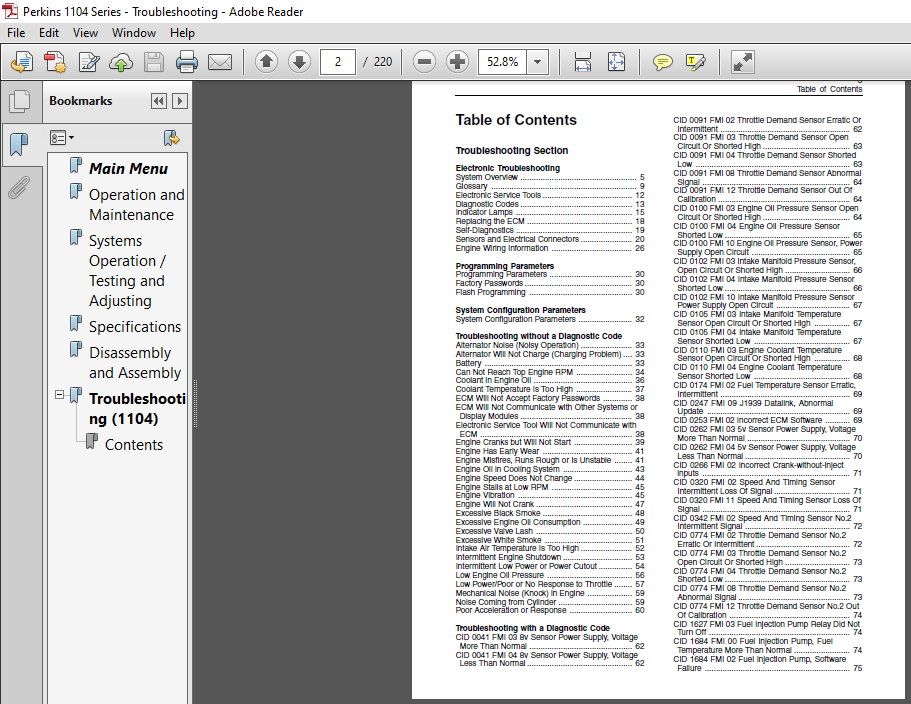911x704 pixels.
Task: Open the File menu
Action: coord(16,33)
